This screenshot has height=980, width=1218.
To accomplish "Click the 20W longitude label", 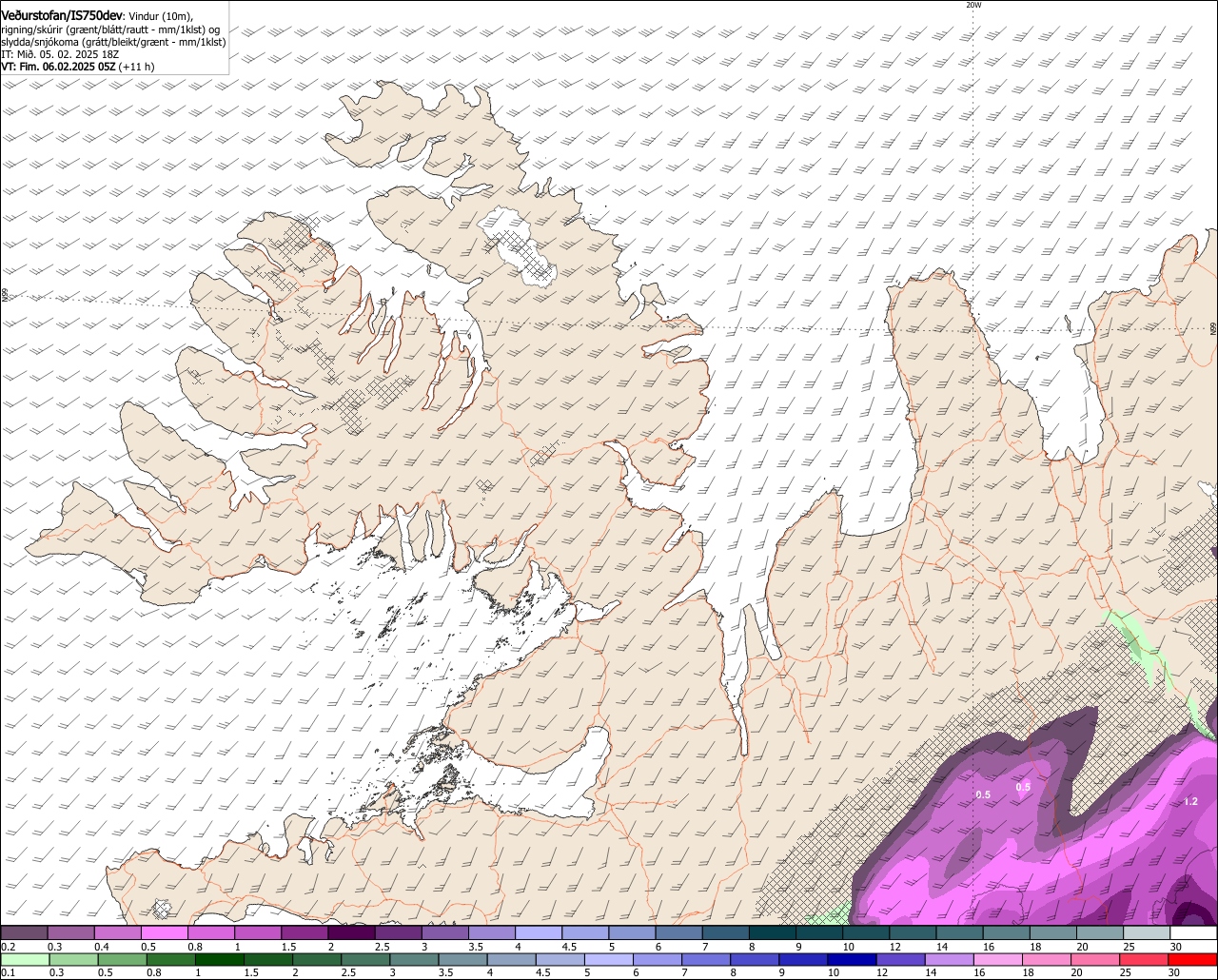I will tap(973, 5).
